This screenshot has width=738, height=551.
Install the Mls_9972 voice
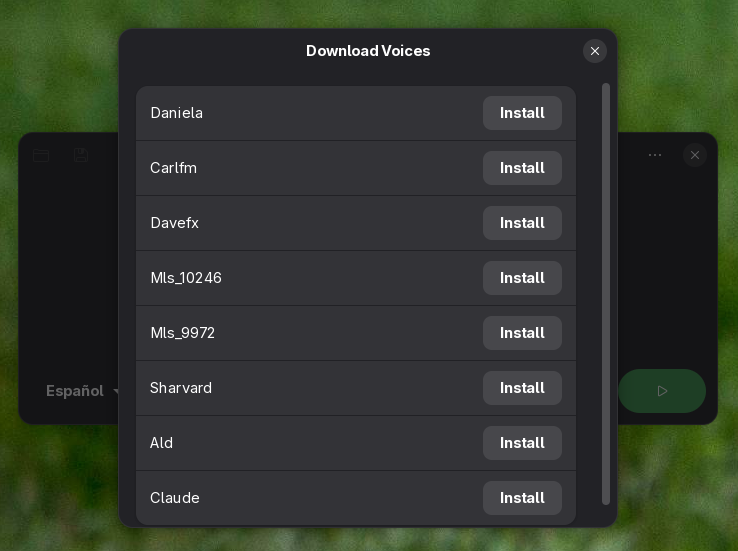tap(522, 333)
